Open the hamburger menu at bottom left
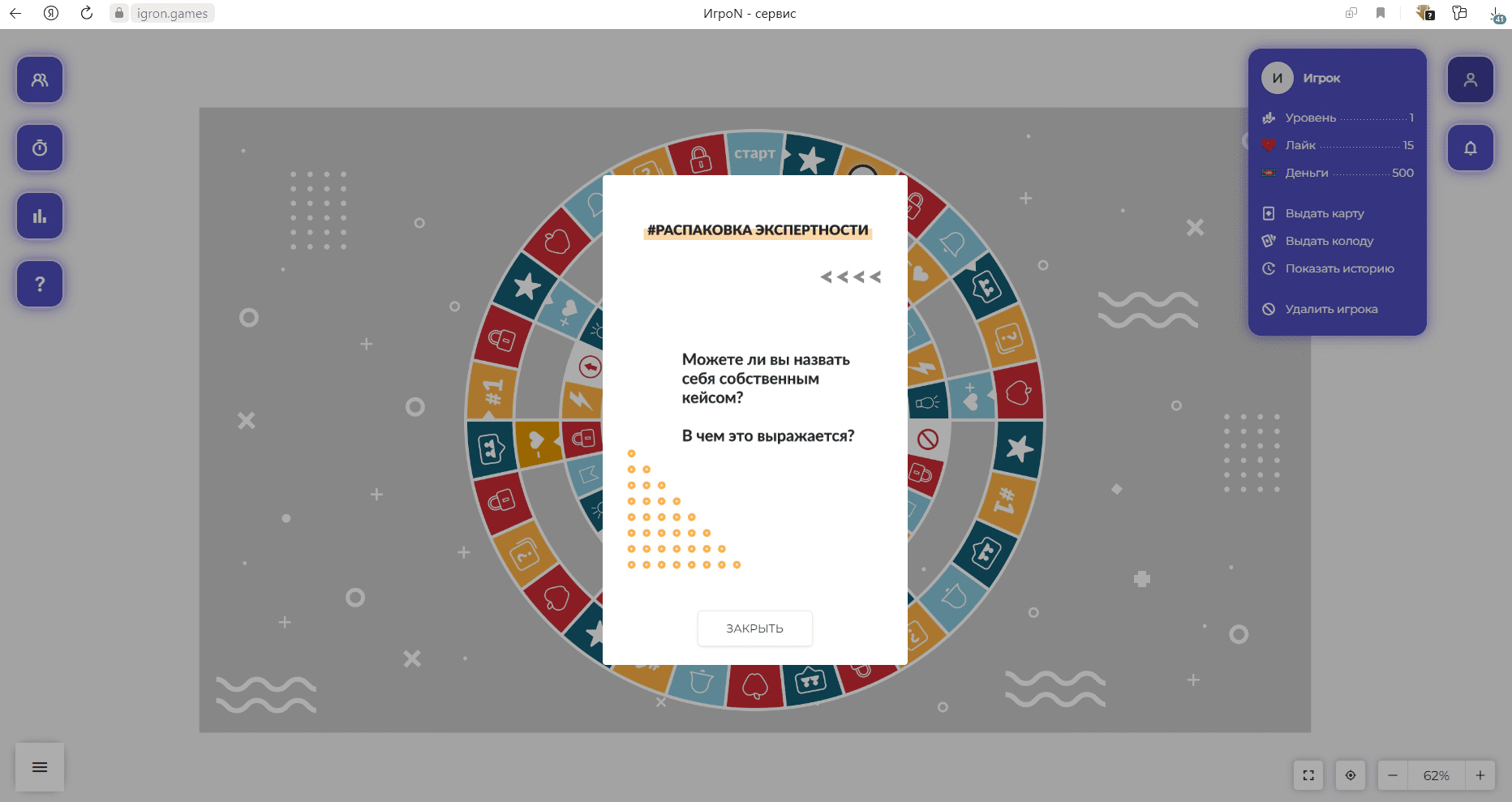This screenshot has width=1512, height=802. [x=40, y=767]
